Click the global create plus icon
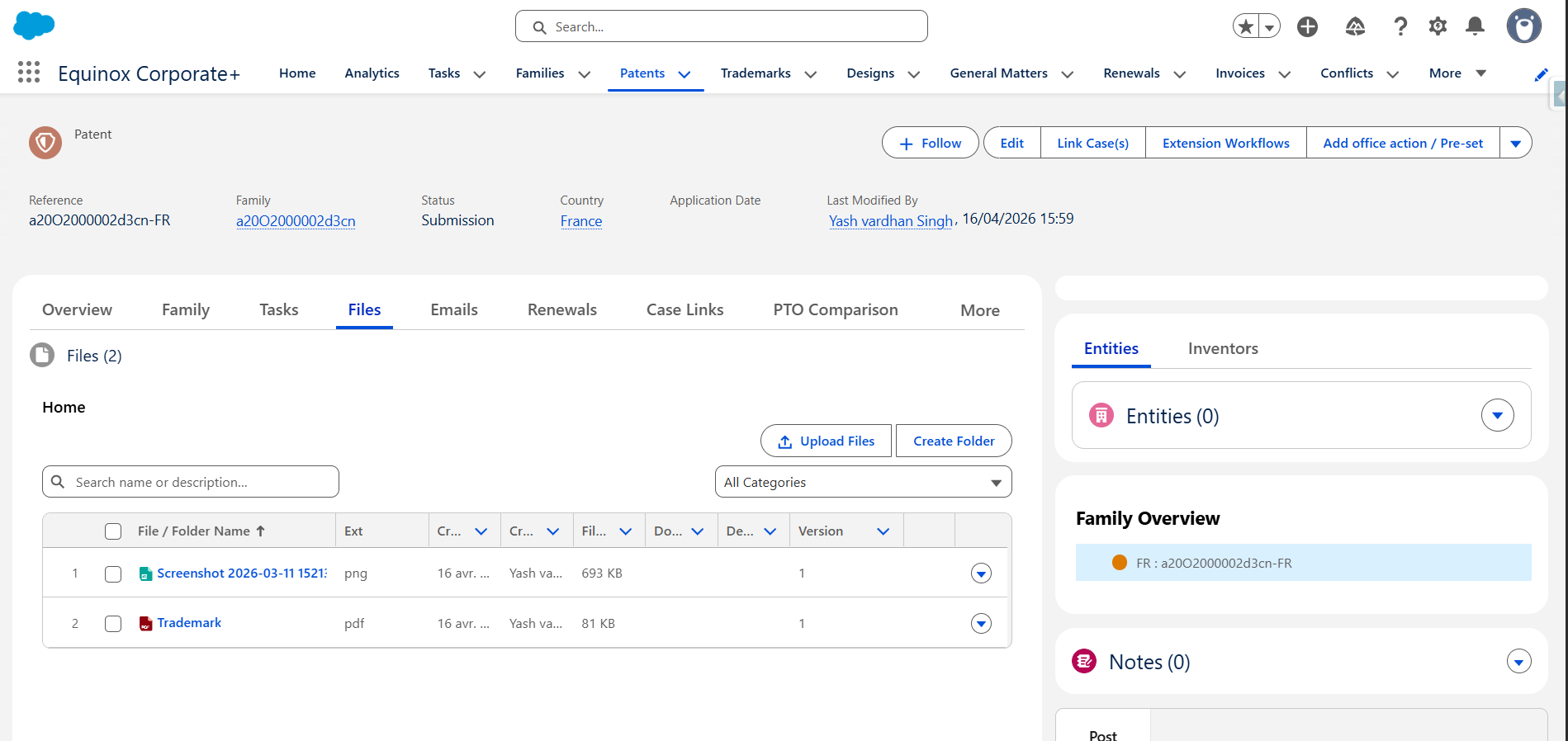 coord(1307,26)
